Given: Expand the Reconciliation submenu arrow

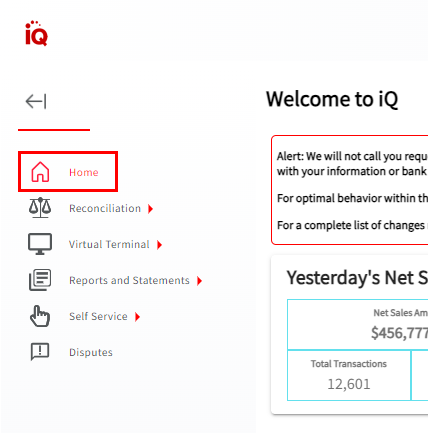Looking at the screenshot, I should click(x=151, y=209).
